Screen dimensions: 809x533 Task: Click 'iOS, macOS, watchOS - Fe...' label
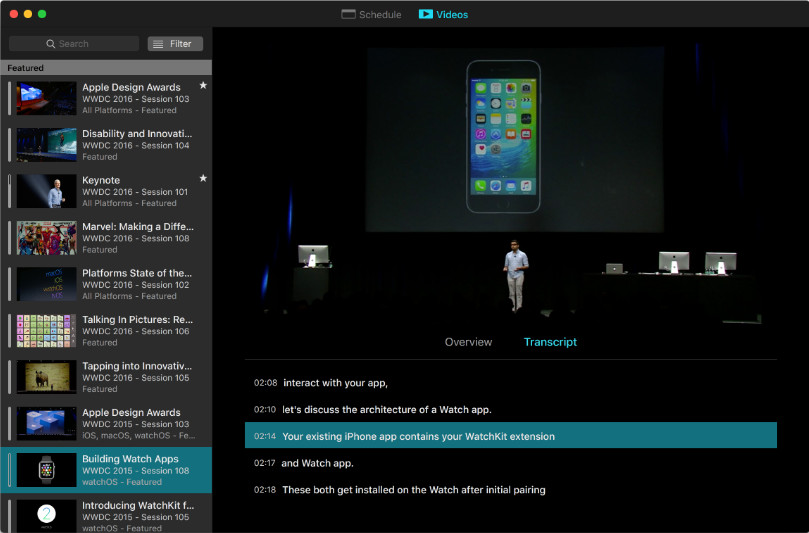click(x=139, y=435)
